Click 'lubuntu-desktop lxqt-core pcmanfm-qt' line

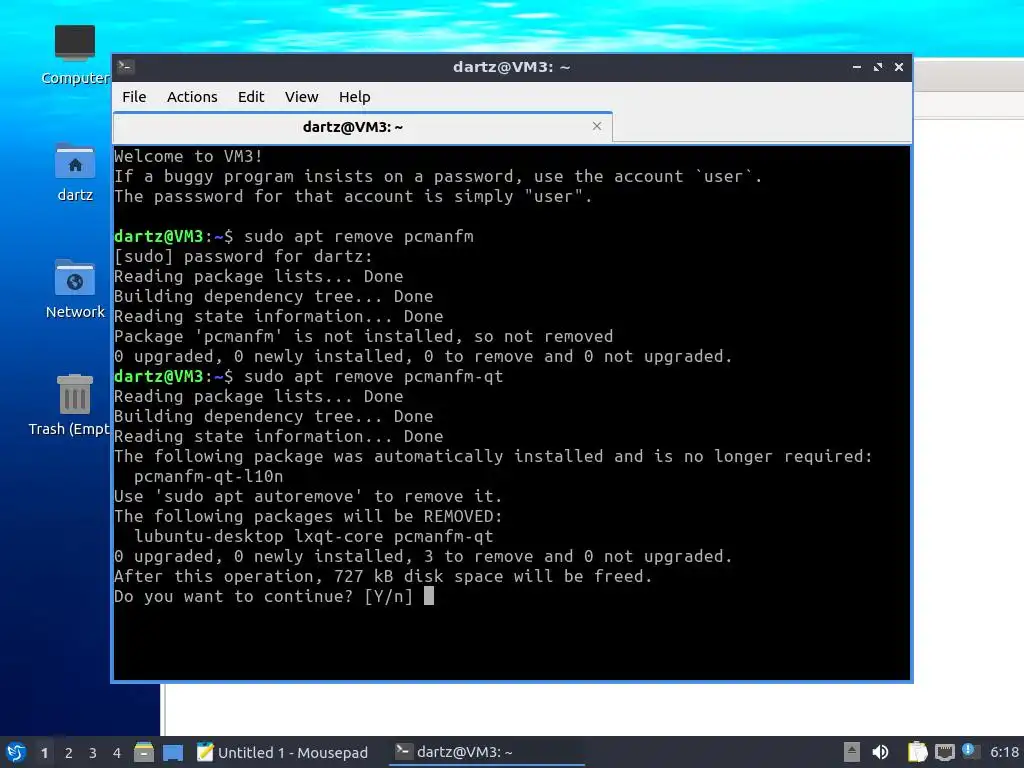(x=313, y=536)
